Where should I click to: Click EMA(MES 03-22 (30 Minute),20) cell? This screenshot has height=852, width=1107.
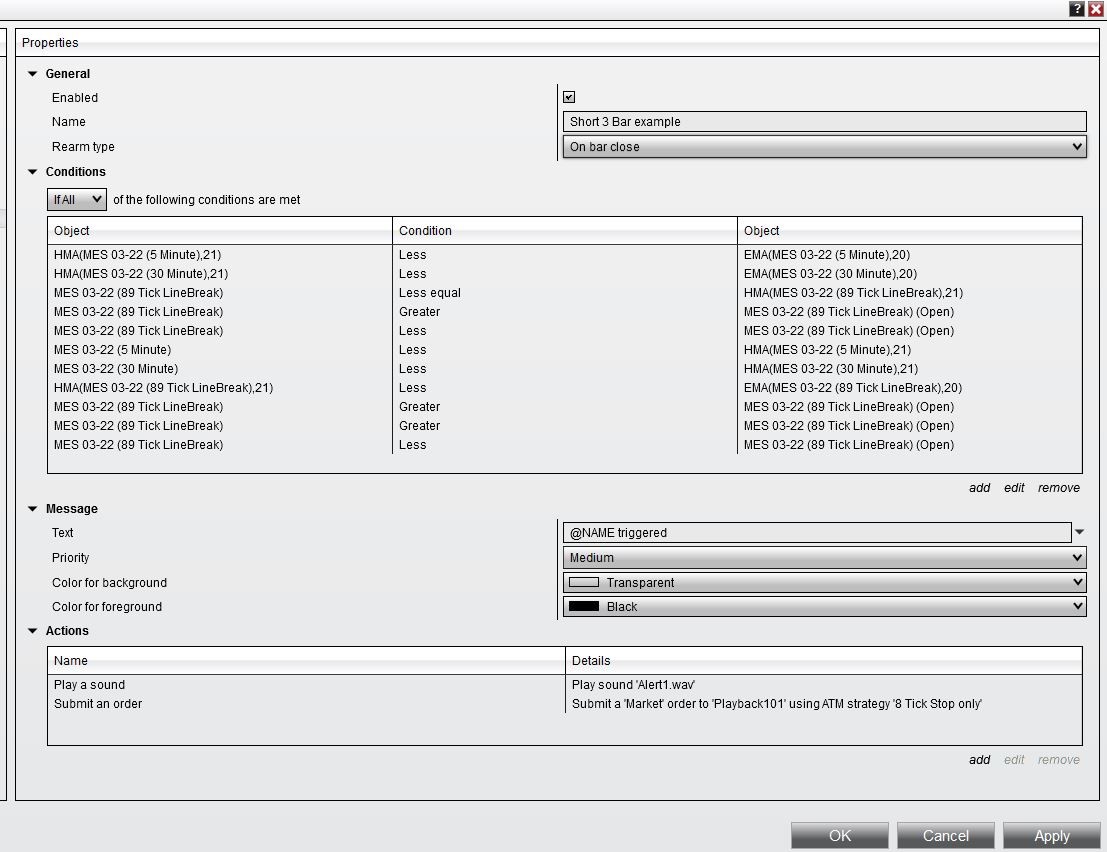(x=830, y=274)
